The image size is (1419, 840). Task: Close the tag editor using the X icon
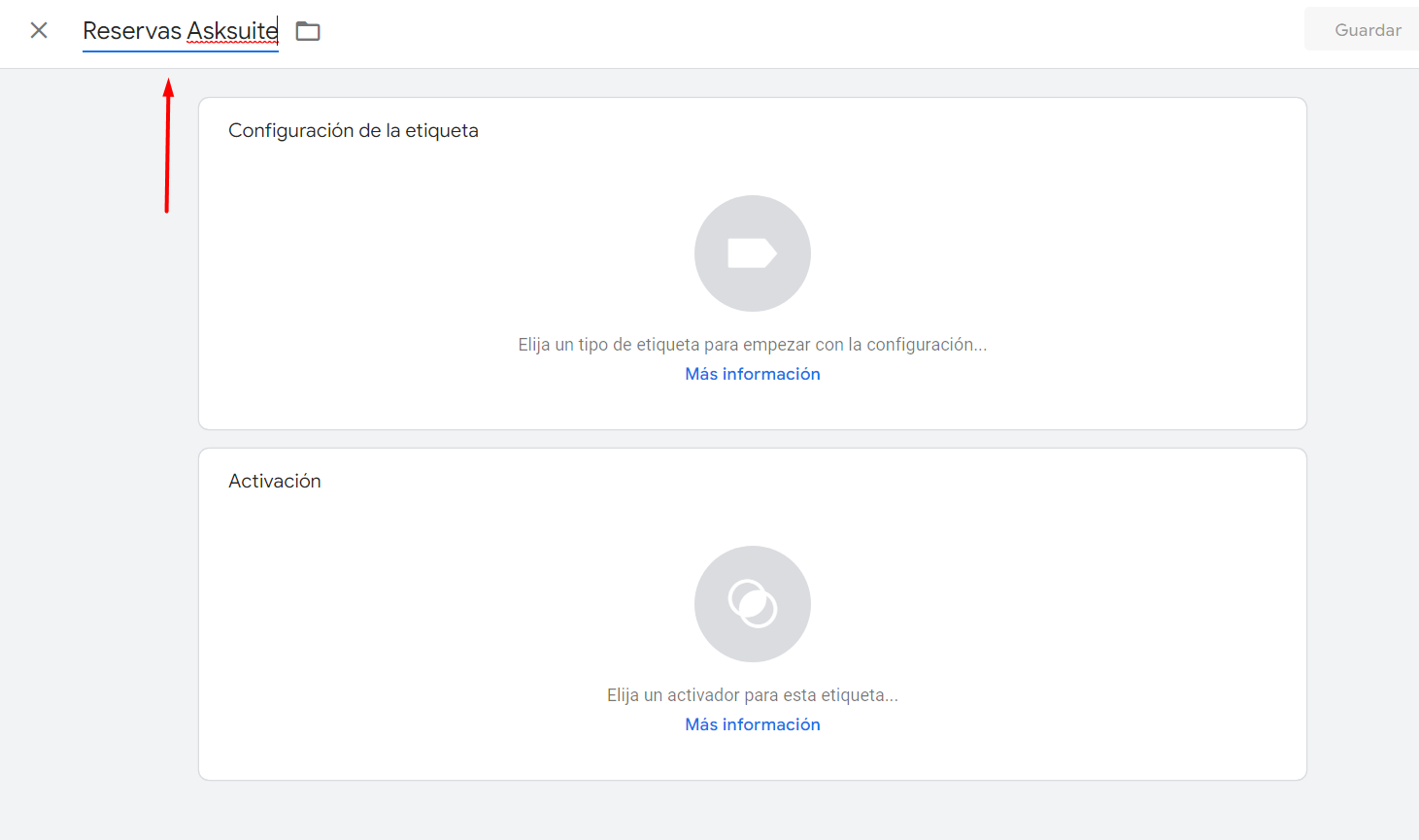39,30
